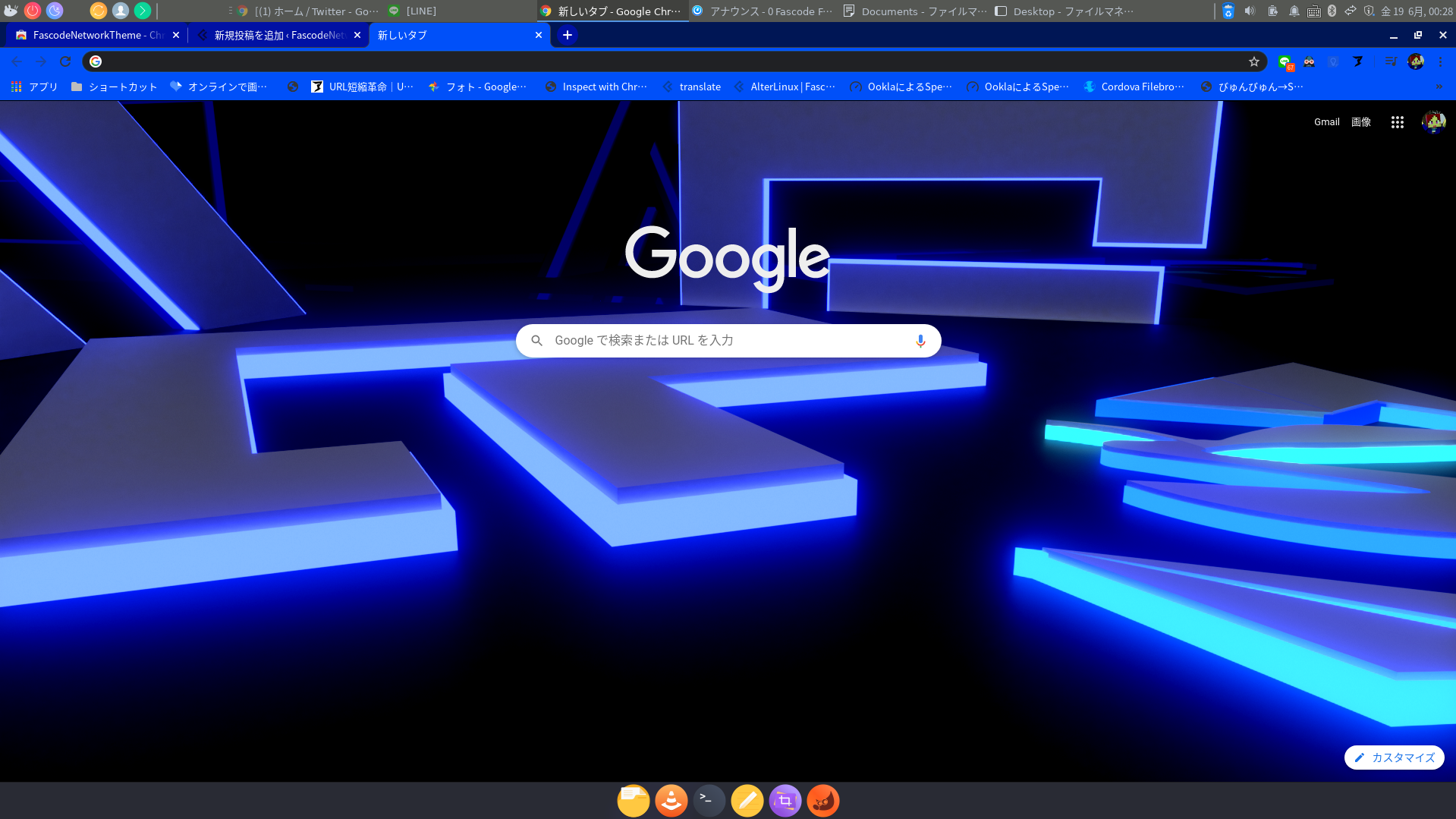Viewport: 1456px width, 819px height.
Task: Launch terminal from the dock
Action: tap(709, 801)
